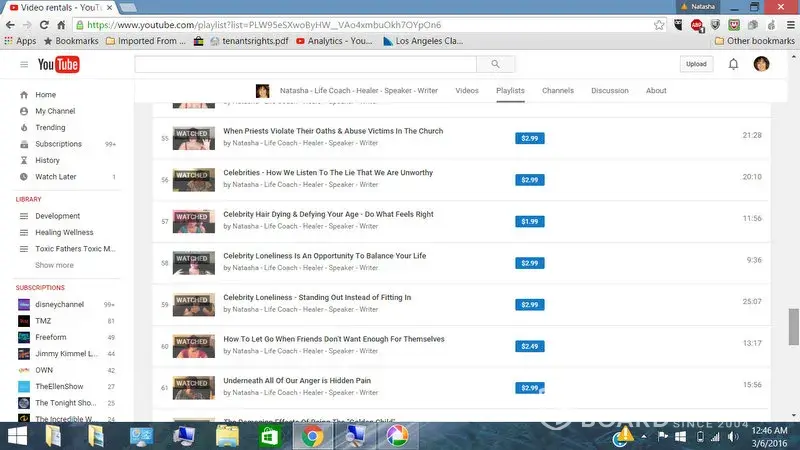800x450 pixels.
Task: Click the page's vertical scrollbar thumb
Action: 793,325
